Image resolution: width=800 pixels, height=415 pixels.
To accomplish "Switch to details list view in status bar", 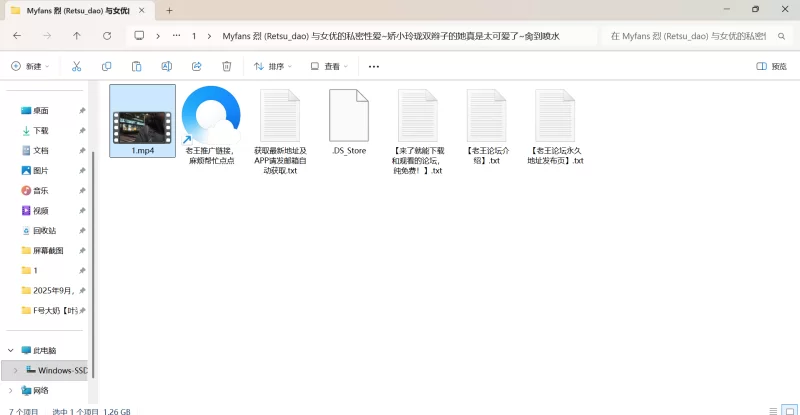I will point(772,410).
